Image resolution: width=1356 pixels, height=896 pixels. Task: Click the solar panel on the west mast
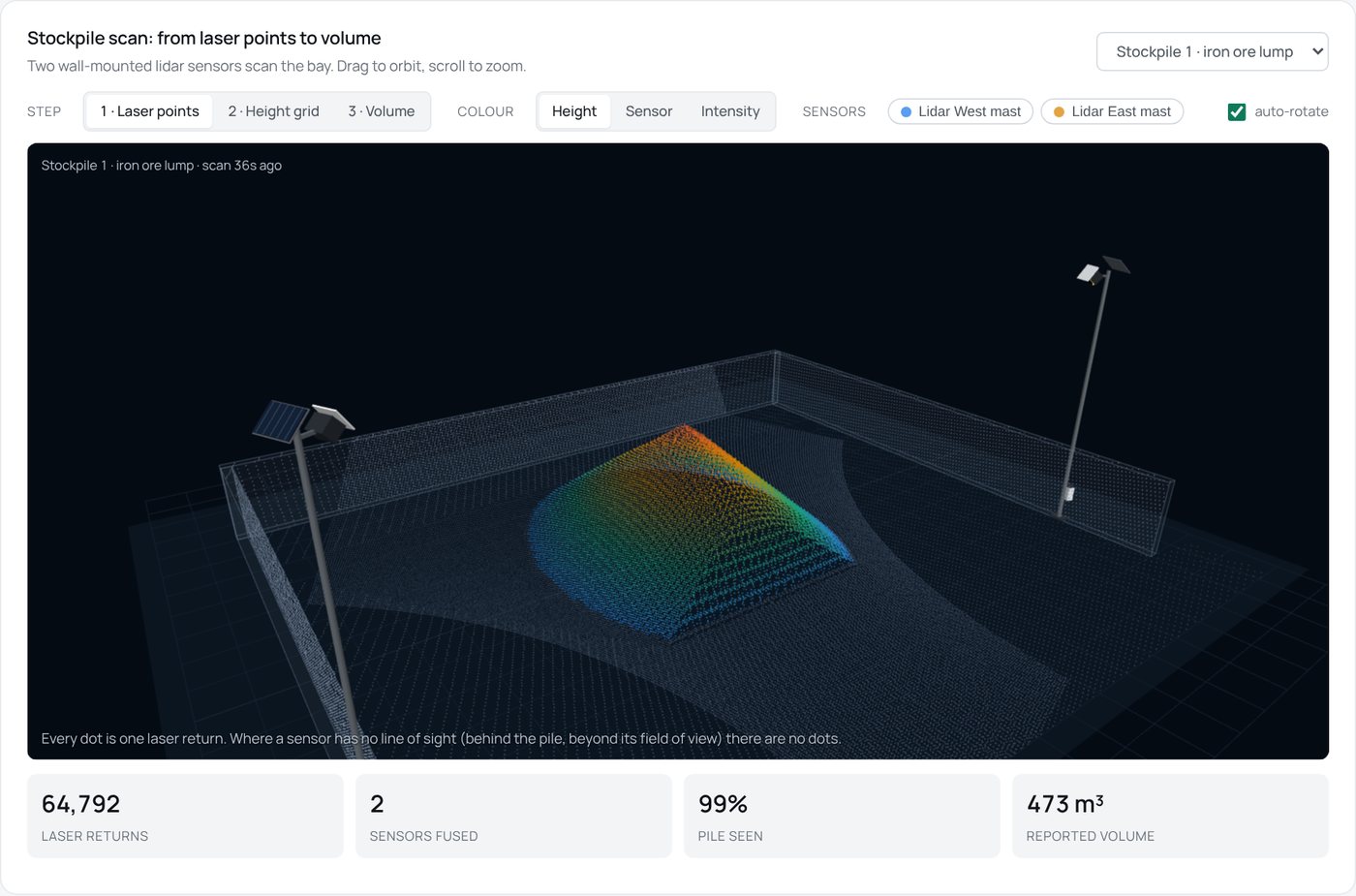pos(280,421)
